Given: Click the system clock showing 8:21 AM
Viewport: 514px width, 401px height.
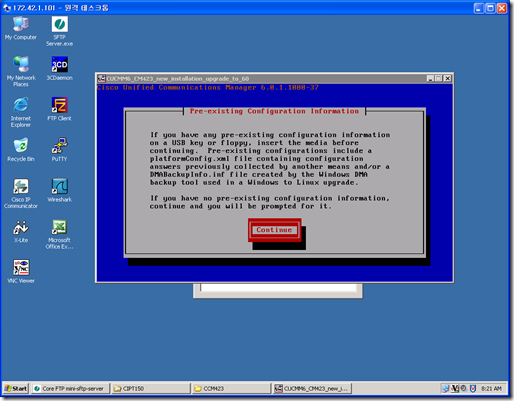Looking at the screenshot, I should 491,388.
